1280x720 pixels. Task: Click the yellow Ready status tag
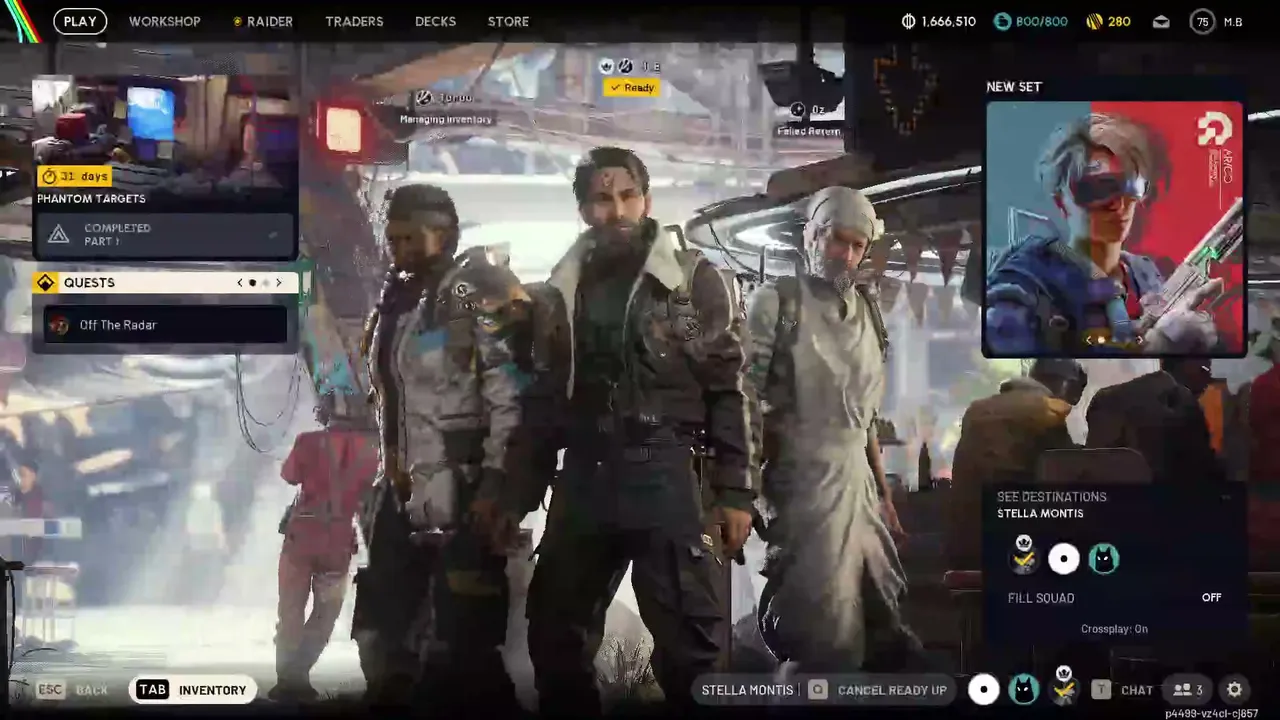click(x=631, y=88)
